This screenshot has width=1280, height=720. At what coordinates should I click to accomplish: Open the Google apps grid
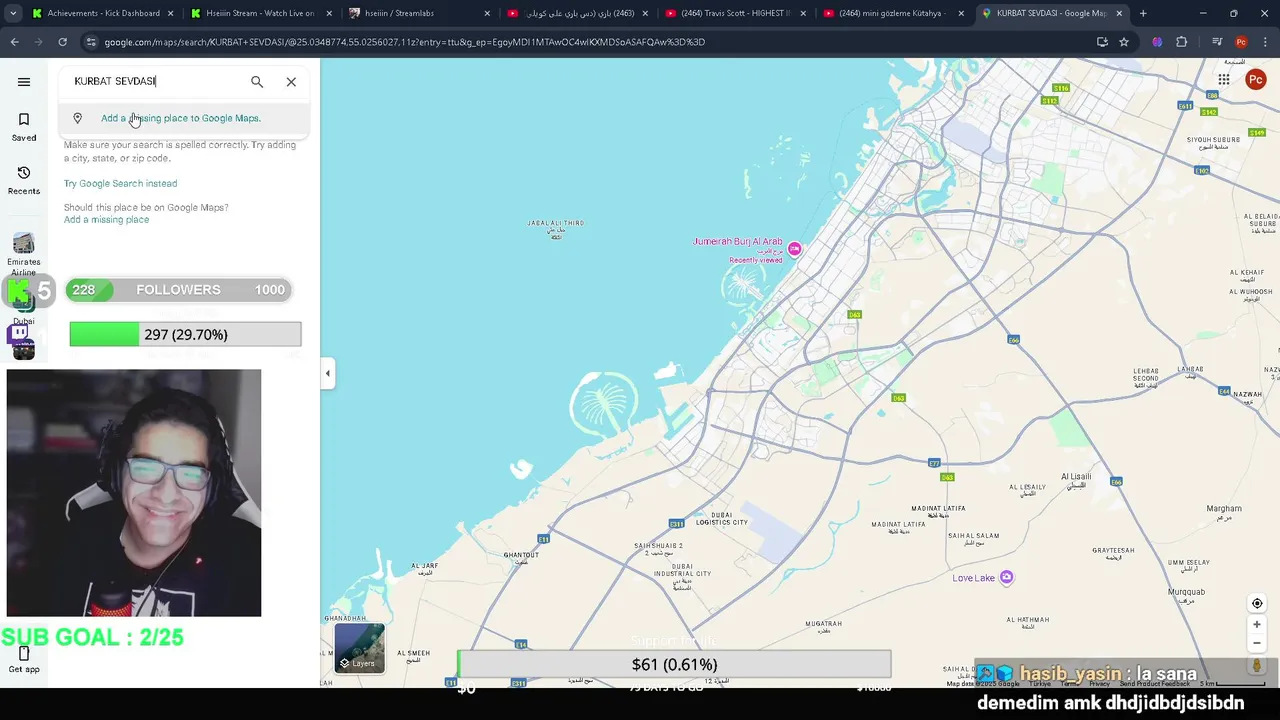[x=1224, y=80]
